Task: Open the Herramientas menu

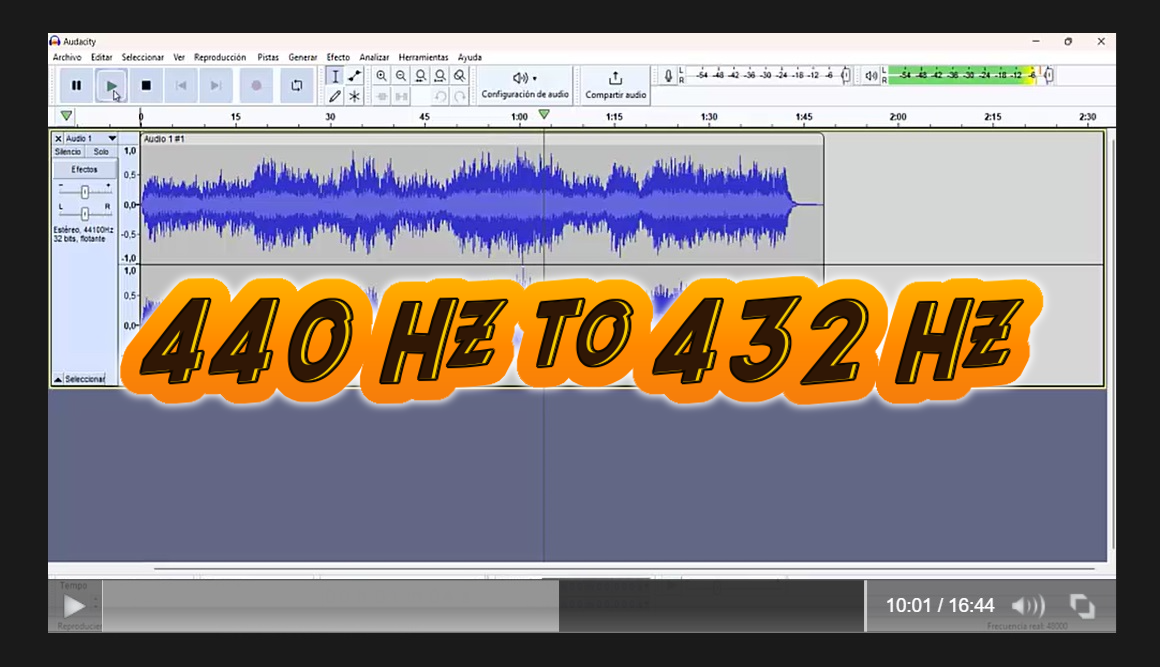Action: [423, 57]
